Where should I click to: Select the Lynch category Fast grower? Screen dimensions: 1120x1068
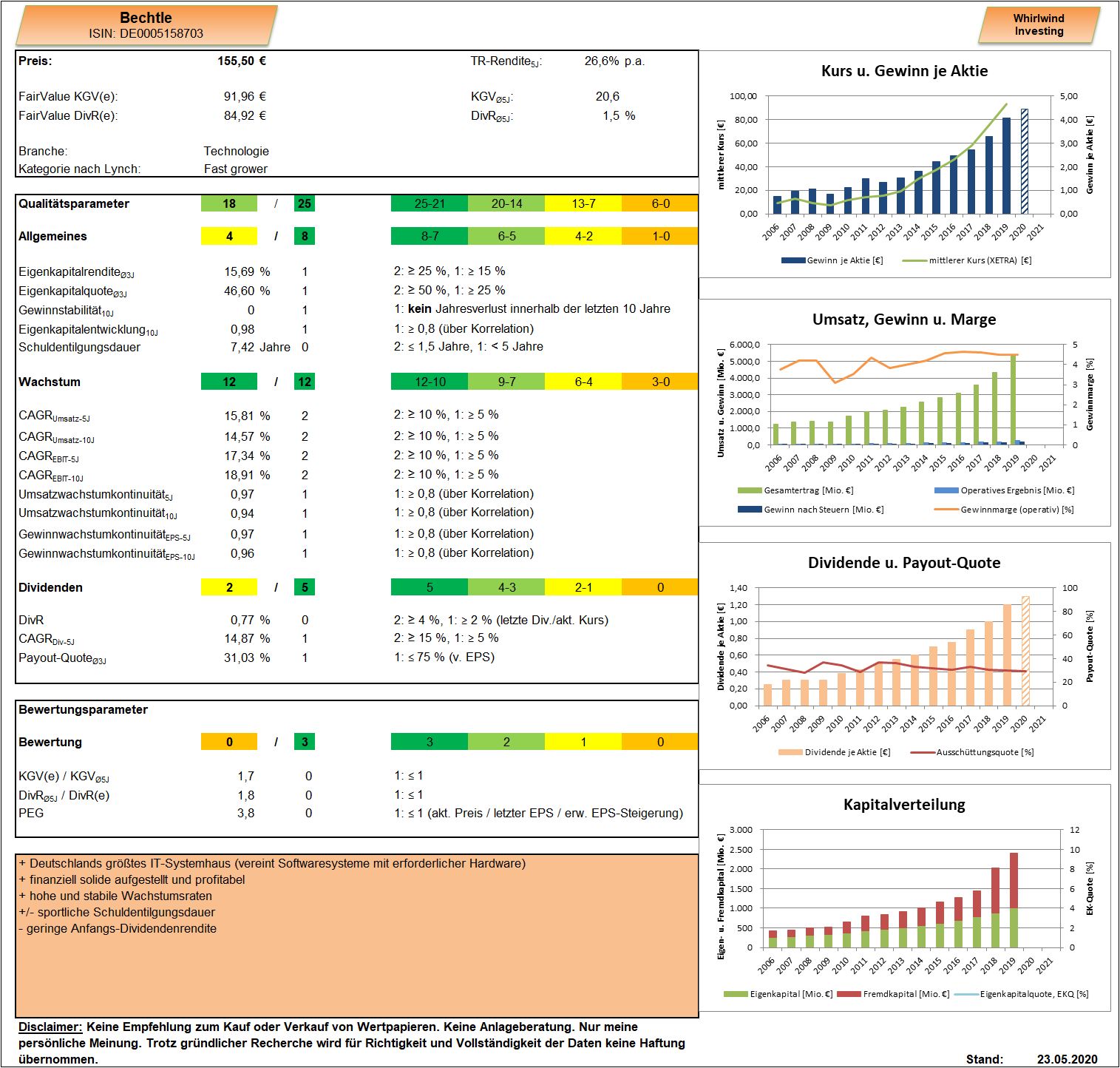(x=236, y=169)
